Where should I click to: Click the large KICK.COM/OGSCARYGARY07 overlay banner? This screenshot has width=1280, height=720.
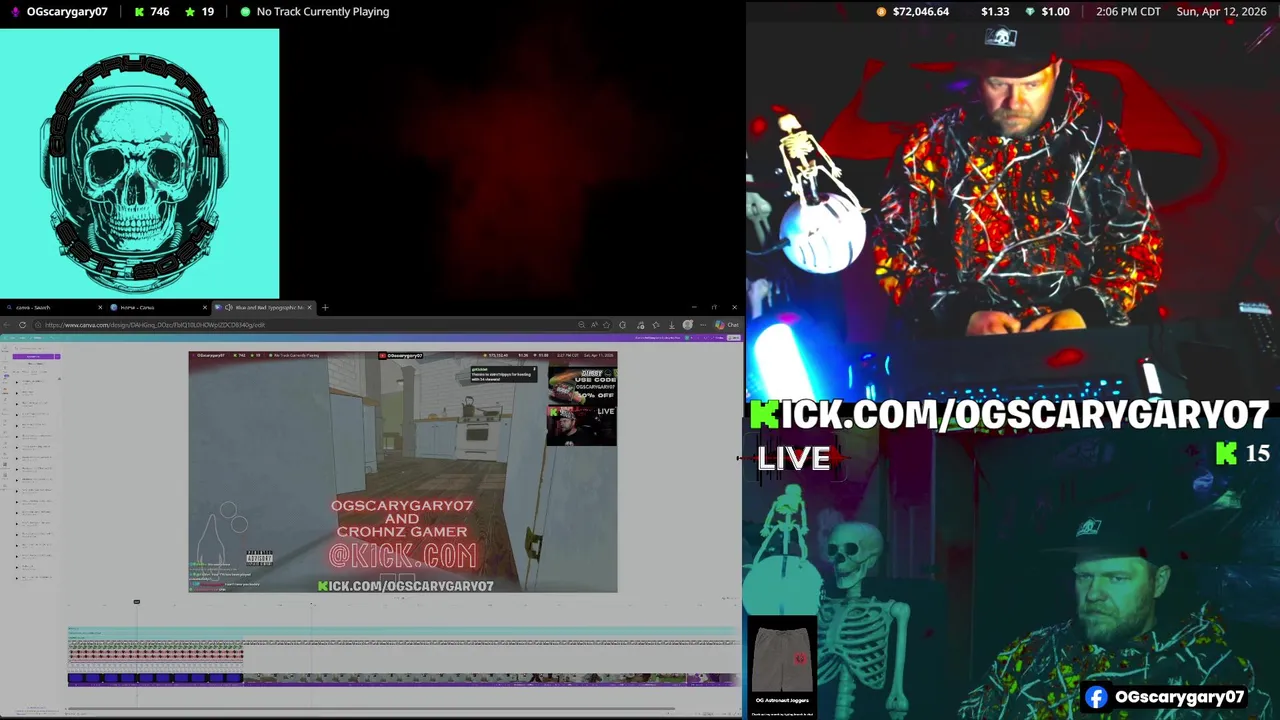[1010, 415]
